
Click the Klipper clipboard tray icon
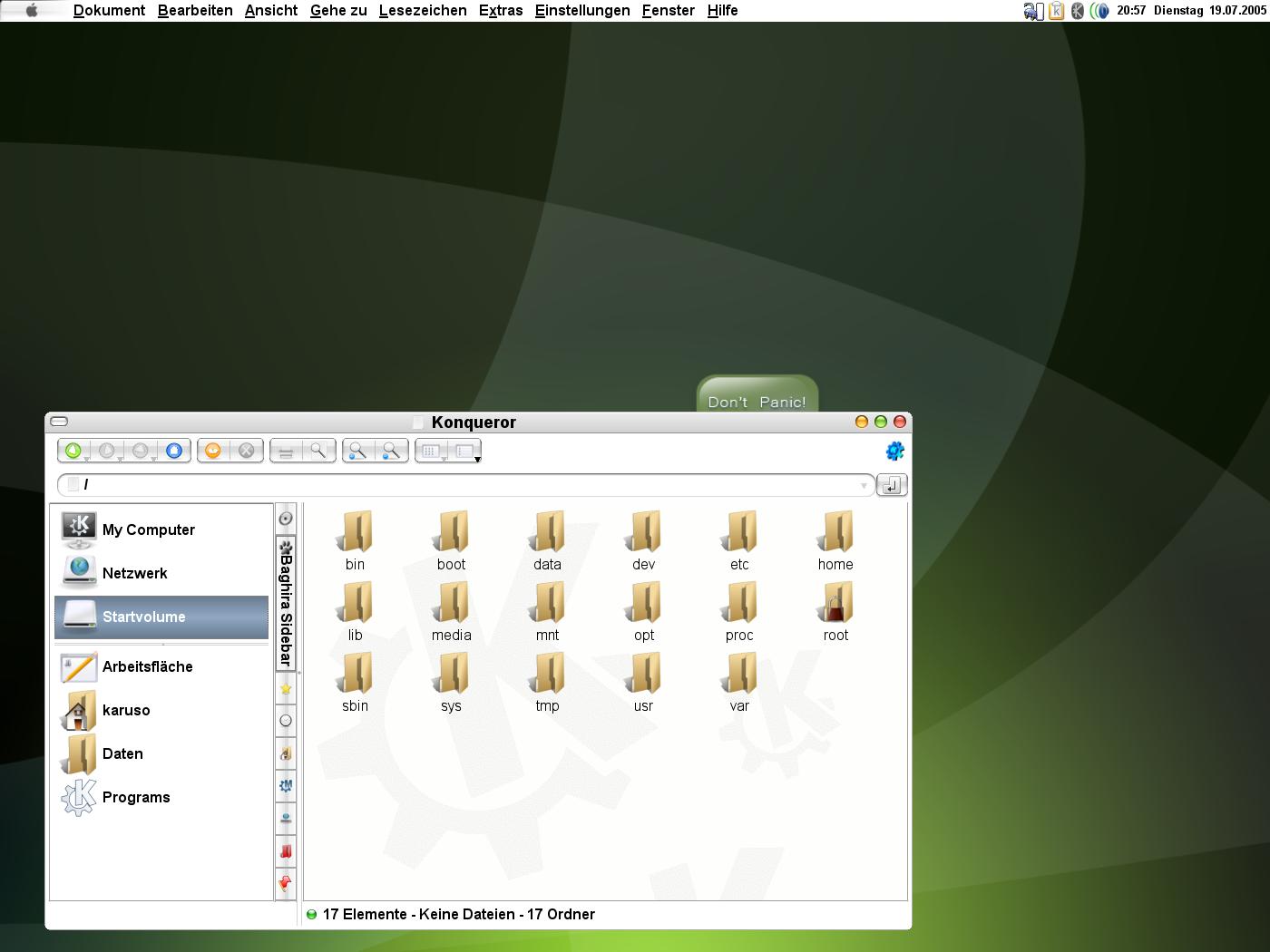(1056, 11)
